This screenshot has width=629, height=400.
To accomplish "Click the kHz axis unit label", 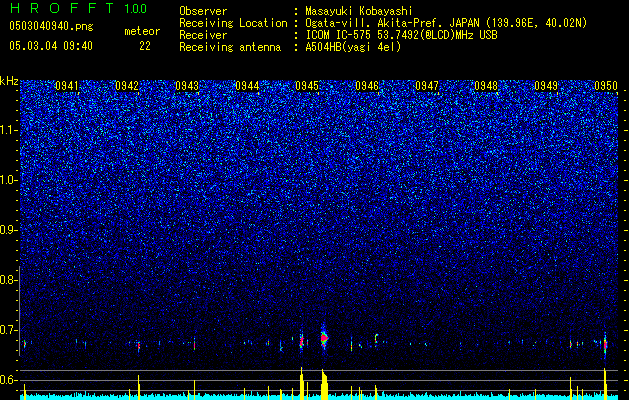I will 9,81.
